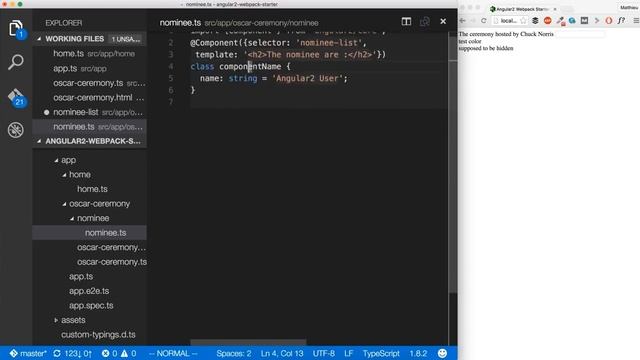Open app.ts src/app in Working Files

(x=89, y=69)
